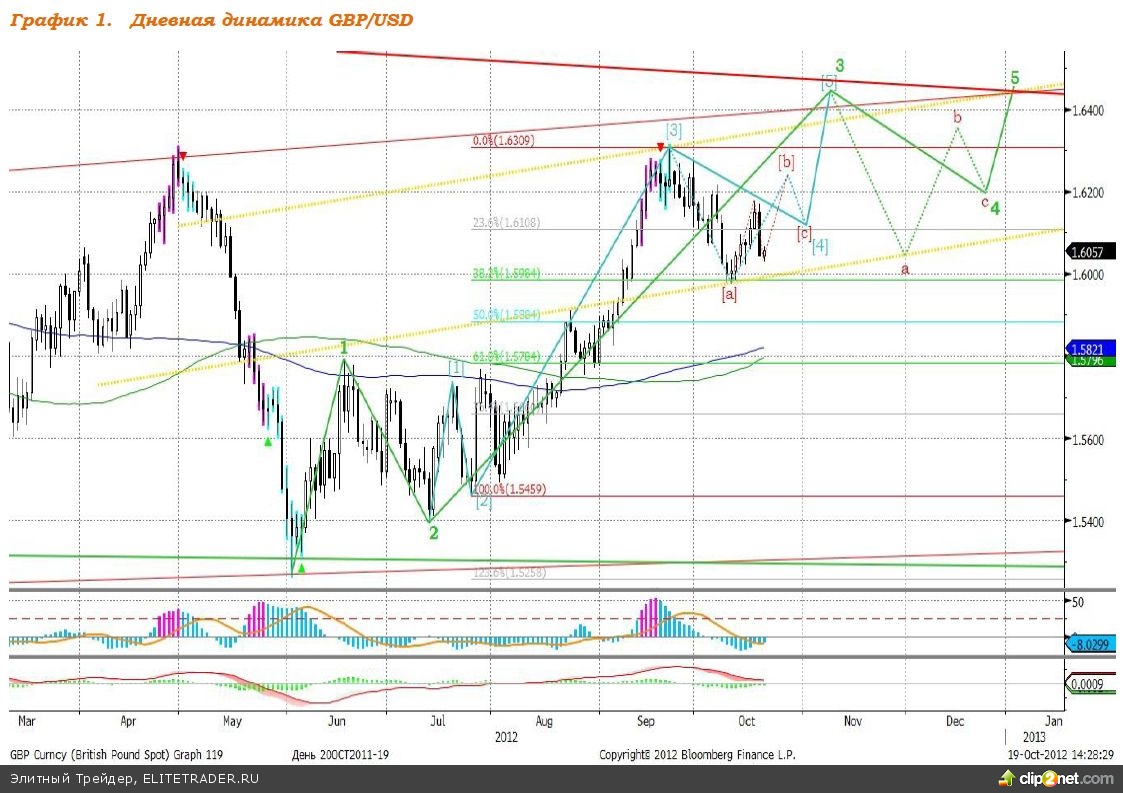Select the green wave 5 label
The width and height of the screenshot is (1123, 793).
pos(1015,77)
